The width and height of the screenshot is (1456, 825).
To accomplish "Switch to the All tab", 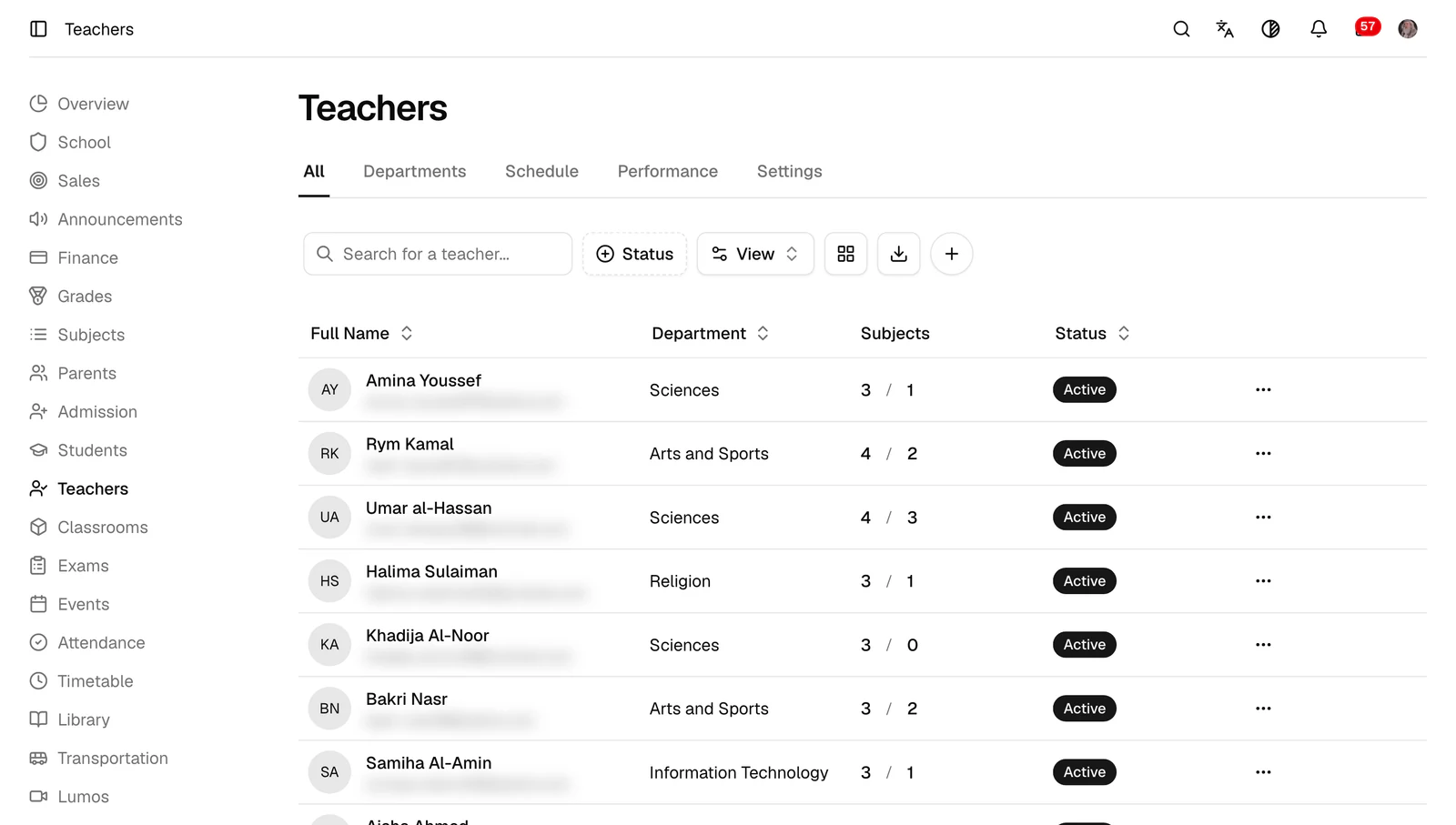I will [x=314, y=171].
